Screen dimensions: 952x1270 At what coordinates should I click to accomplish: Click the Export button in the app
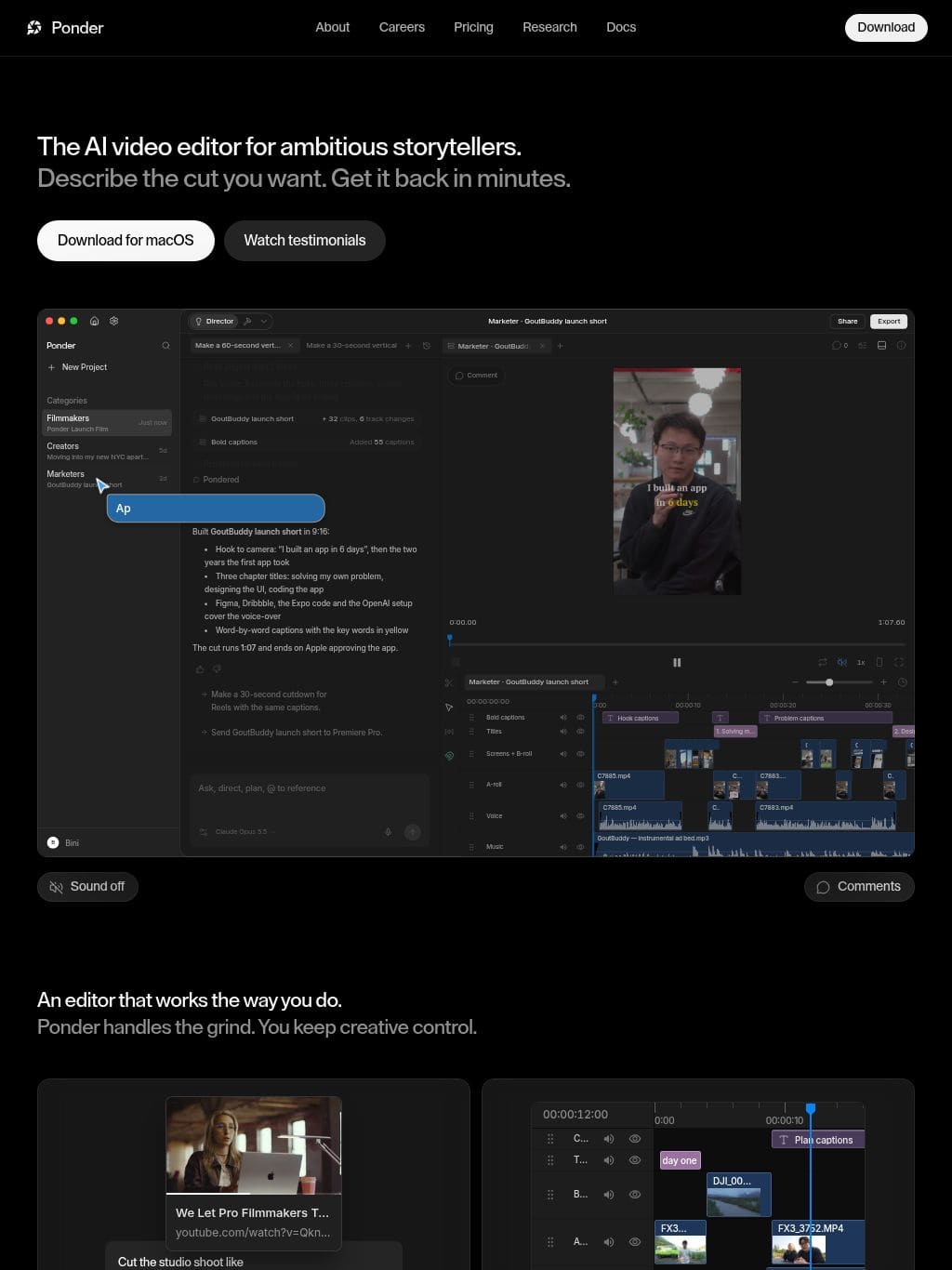(x=889, y=322)
